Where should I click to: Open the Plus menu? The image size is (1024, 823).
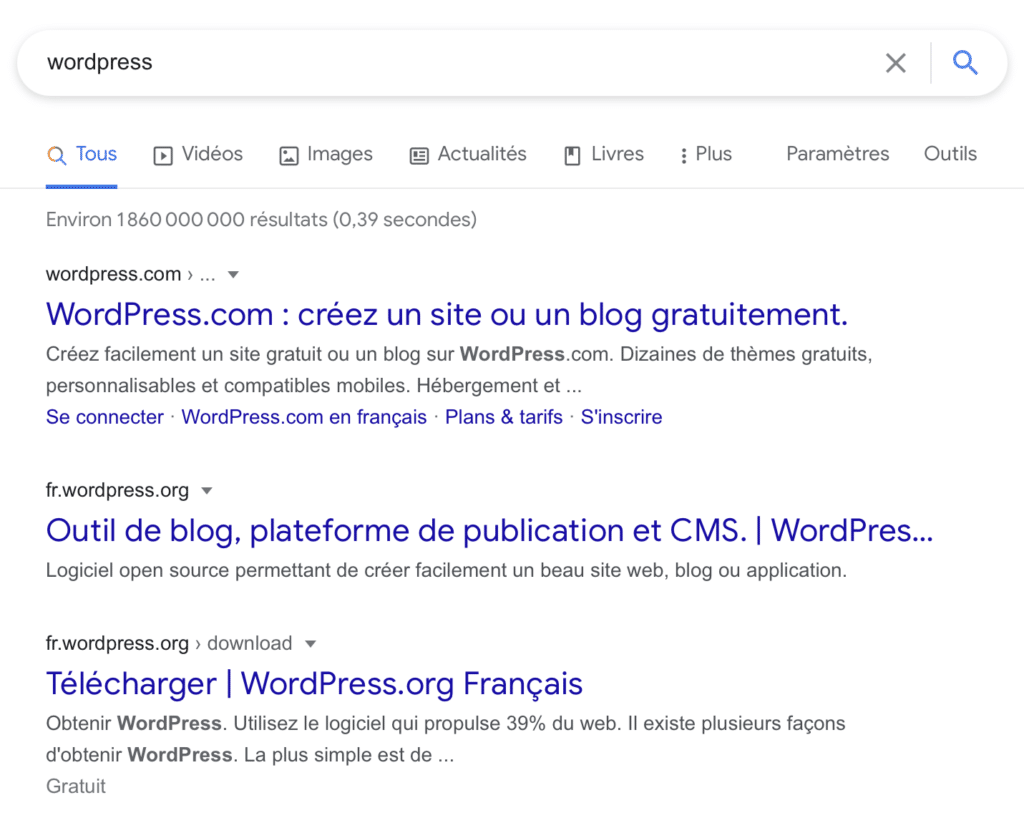point(706,154)
